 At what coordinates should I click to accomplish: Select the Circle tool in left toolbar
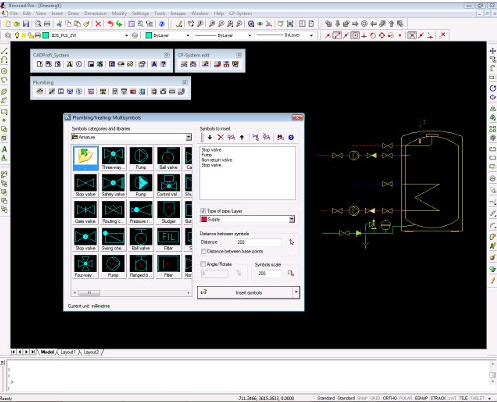(x=4, y=71)
